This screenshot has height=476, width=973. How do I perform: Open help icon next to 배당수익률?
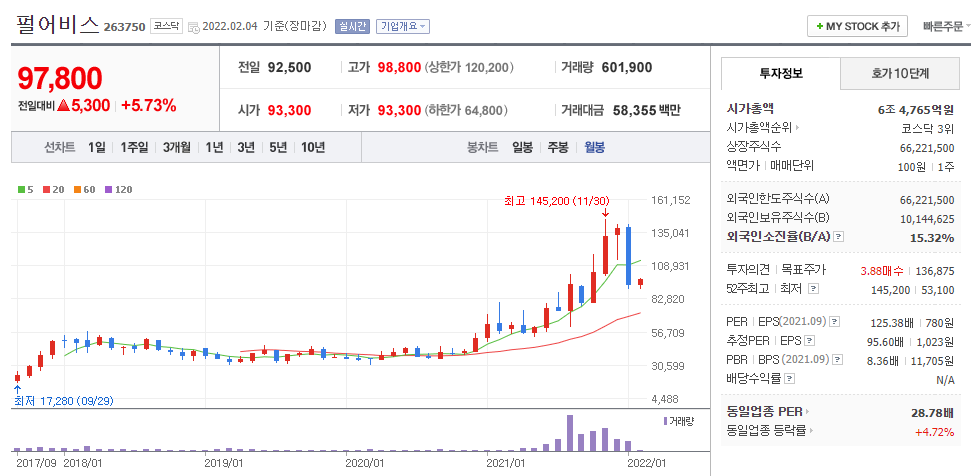tap(788, 378)
